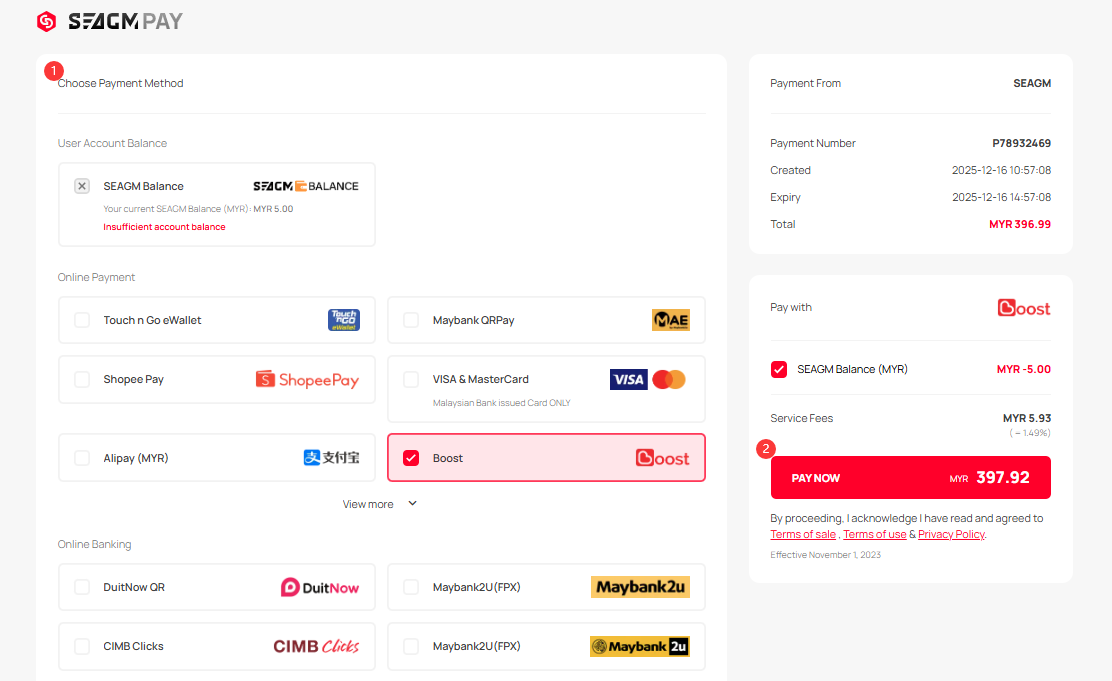Click the yellow MAE logo icon
The image size is (1112, 681).
(x=670, y=320)
